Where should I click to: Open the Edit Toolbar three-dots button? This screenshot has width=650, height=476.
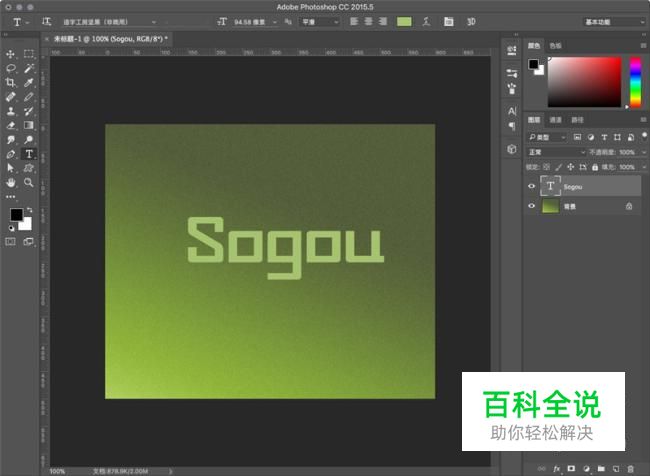pos(10,197)
